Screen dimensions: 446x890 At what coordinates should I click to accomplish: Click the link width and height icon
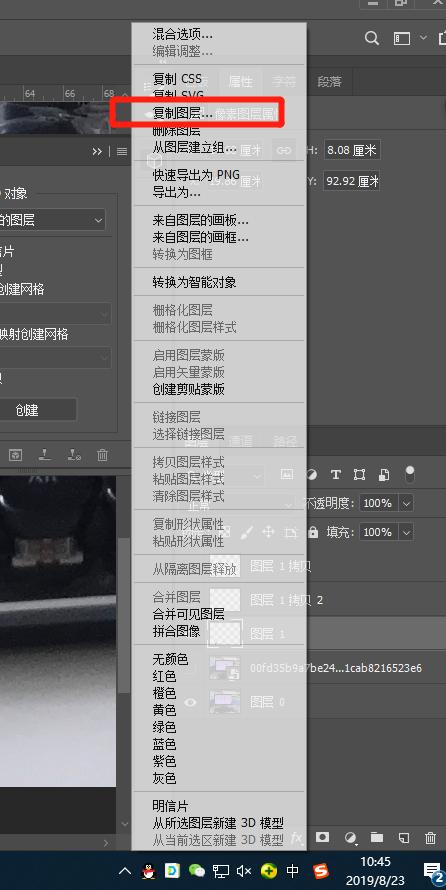(x=284, y=150)
